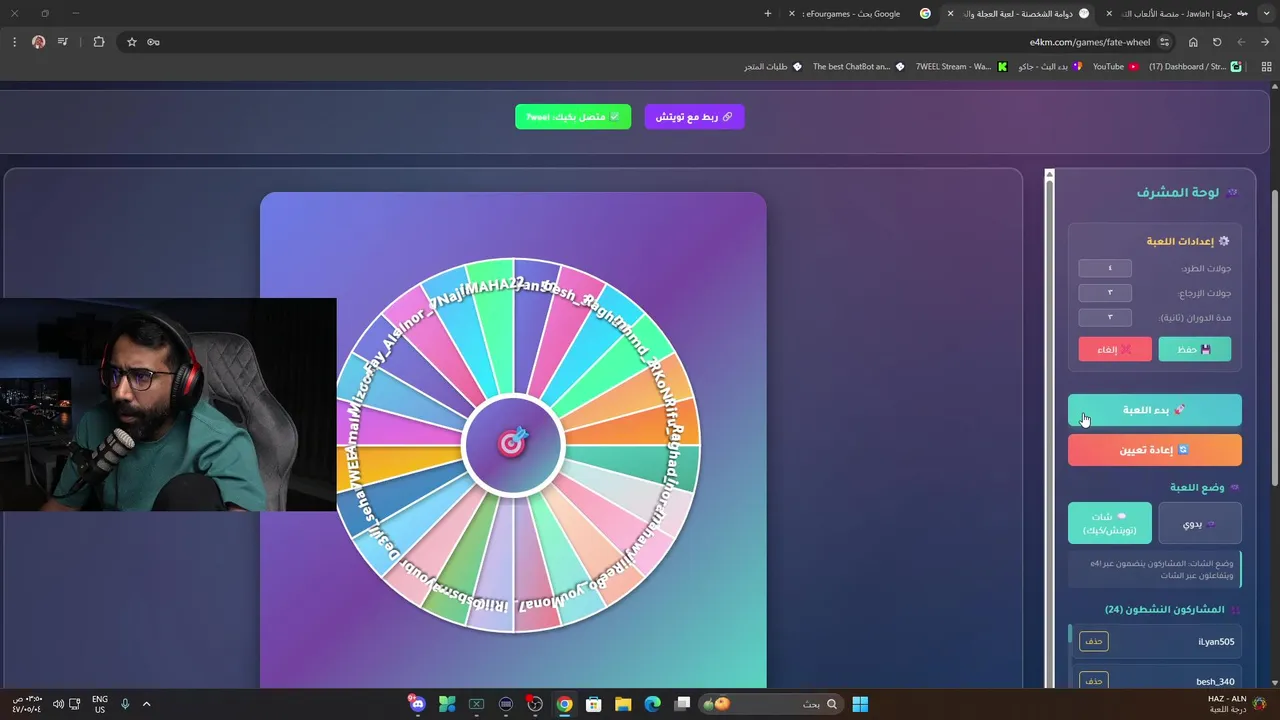Switch to the eFourgames Google search tab

click(860, 13)
